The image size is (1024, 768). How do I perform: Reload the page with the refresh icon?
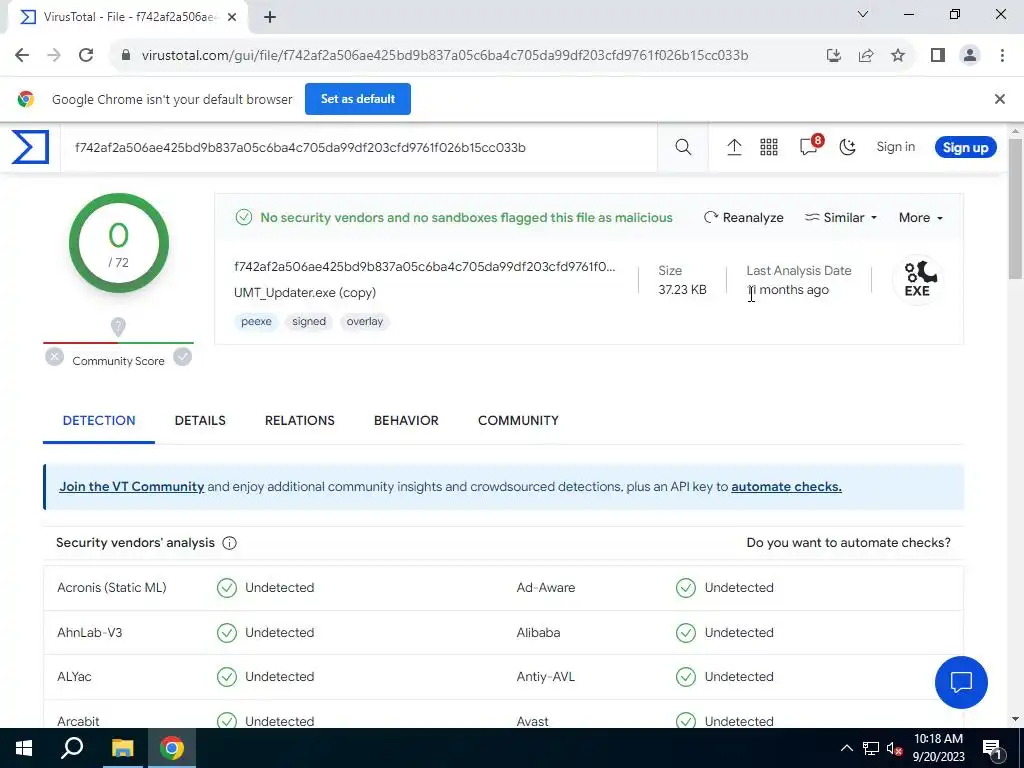(86, 55)
